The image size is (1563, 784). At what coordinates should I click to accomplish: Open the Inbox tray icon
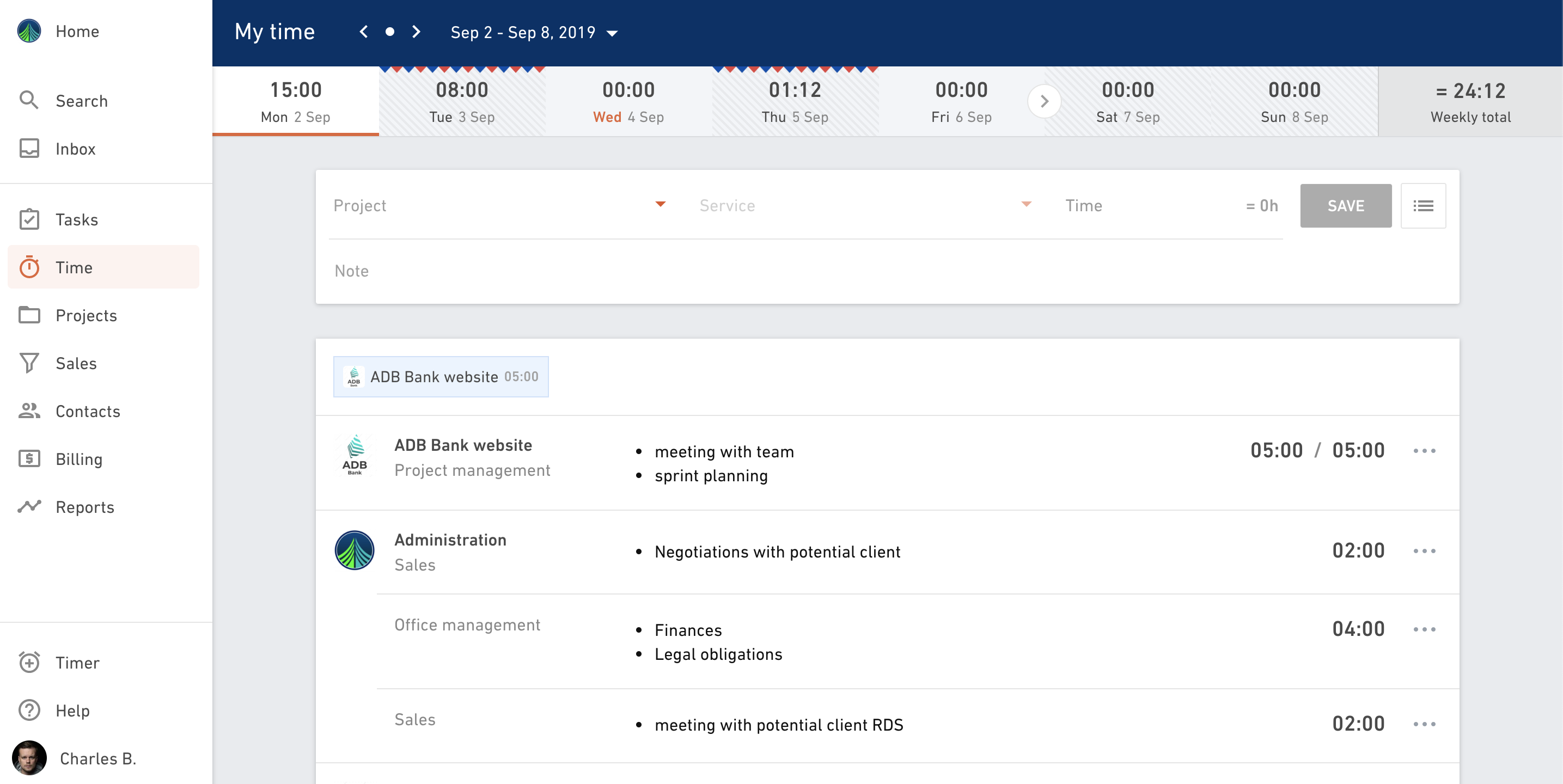coord(28,149)
